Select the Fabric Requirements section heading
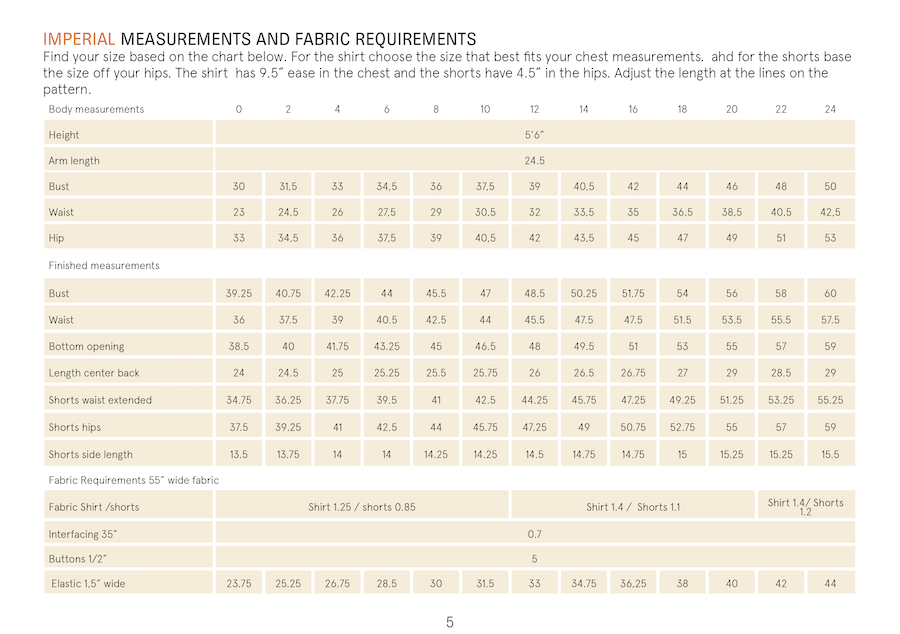The width and height of the screenshot is (900, 634). point(133,481)
